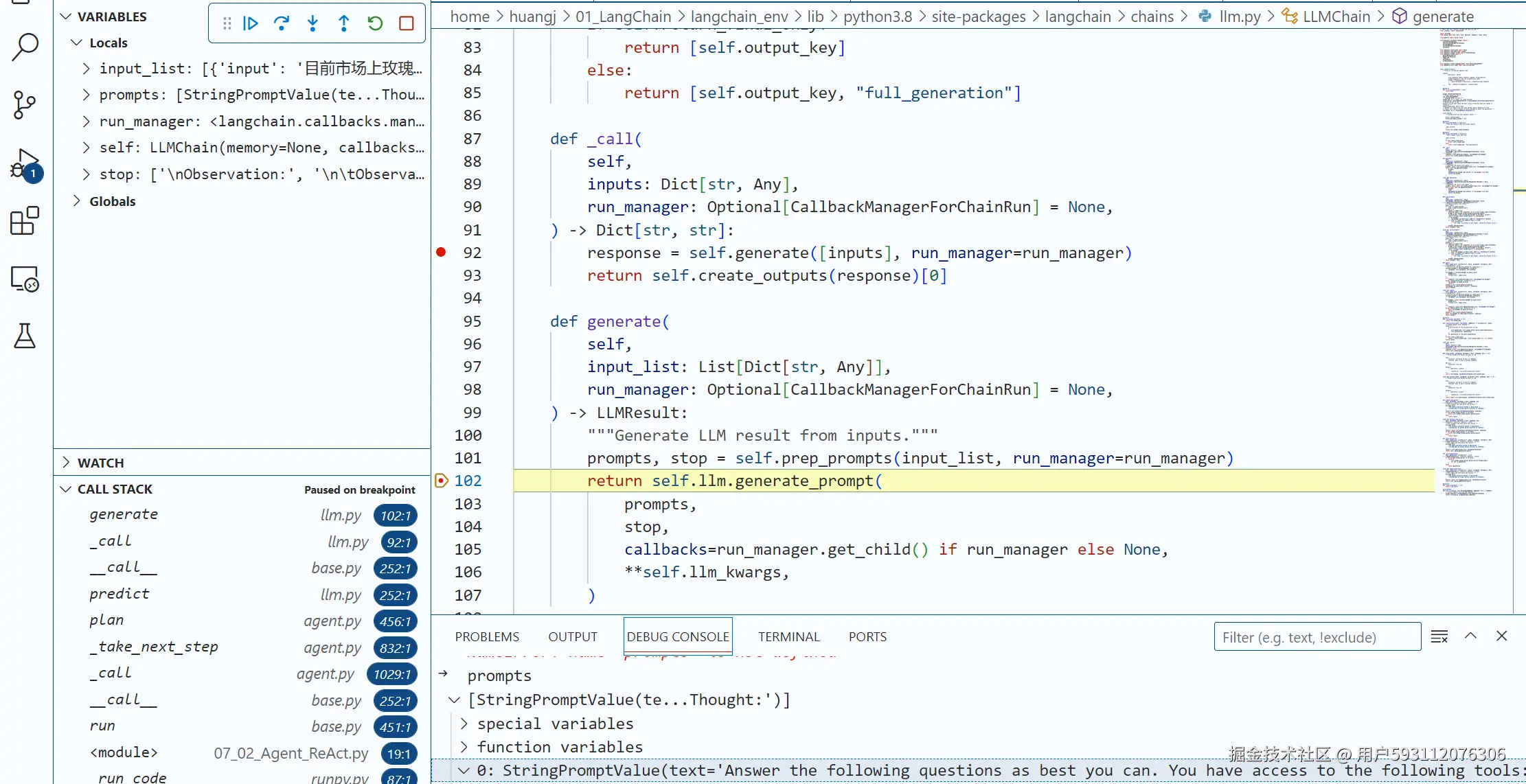Open the Testing flask icon view
This screenshot has height=784, width=1526.
point(25,336)
